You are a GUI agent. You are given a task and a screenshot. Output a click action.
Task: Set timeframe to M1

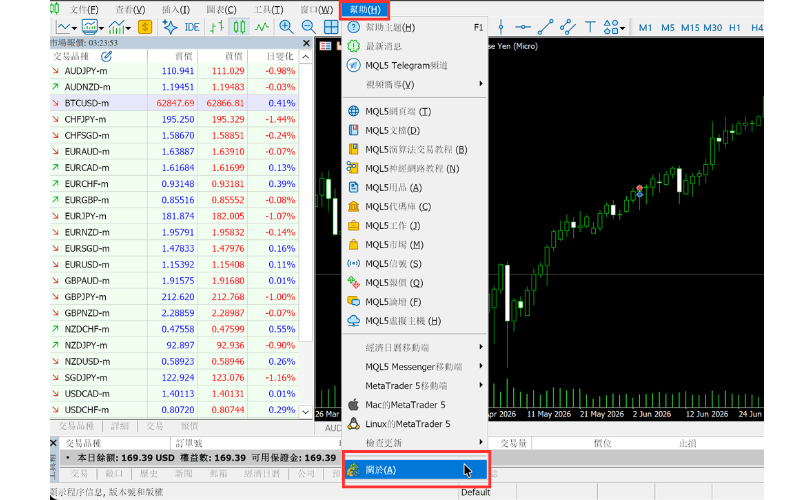click(645, 28)
